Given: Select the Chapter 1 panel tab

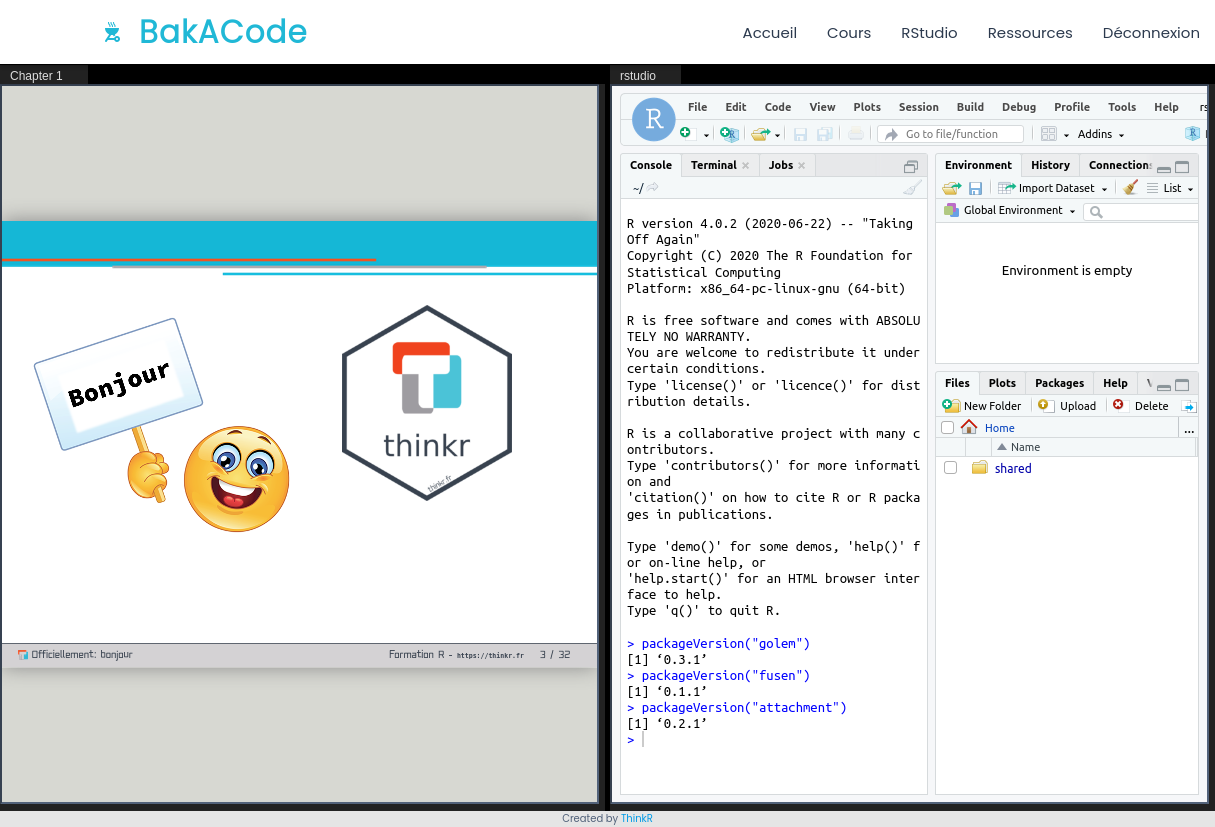Looking at the screenshot, I should 44,75.
